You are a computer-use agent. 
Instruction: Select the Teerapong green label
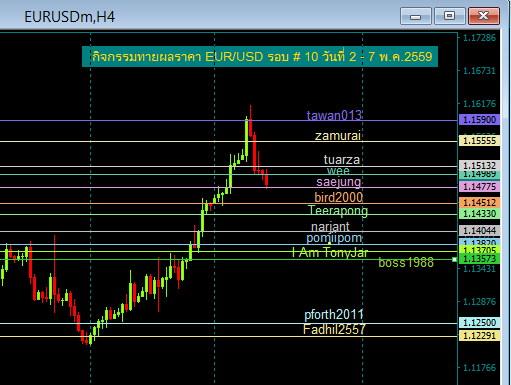338,211
